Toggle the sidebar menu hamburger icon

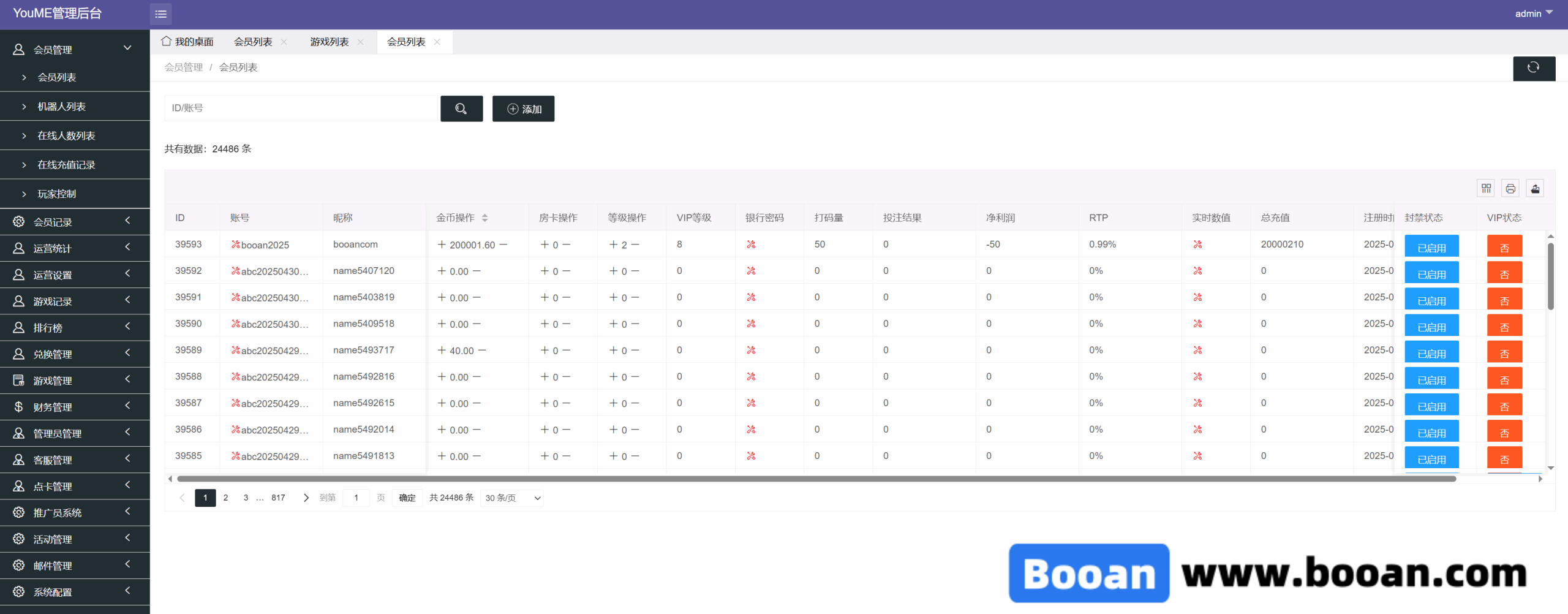point(160,14)
